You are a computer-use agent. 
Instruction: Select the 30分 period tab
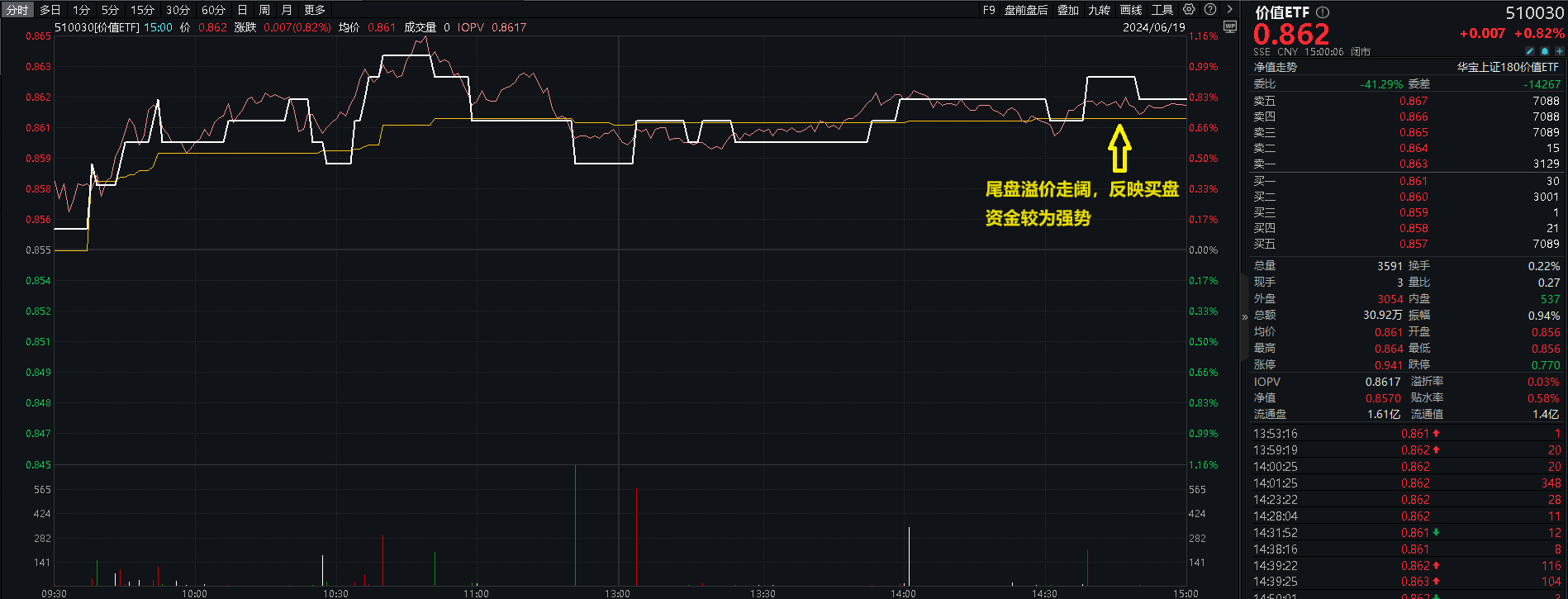[178, 10]
